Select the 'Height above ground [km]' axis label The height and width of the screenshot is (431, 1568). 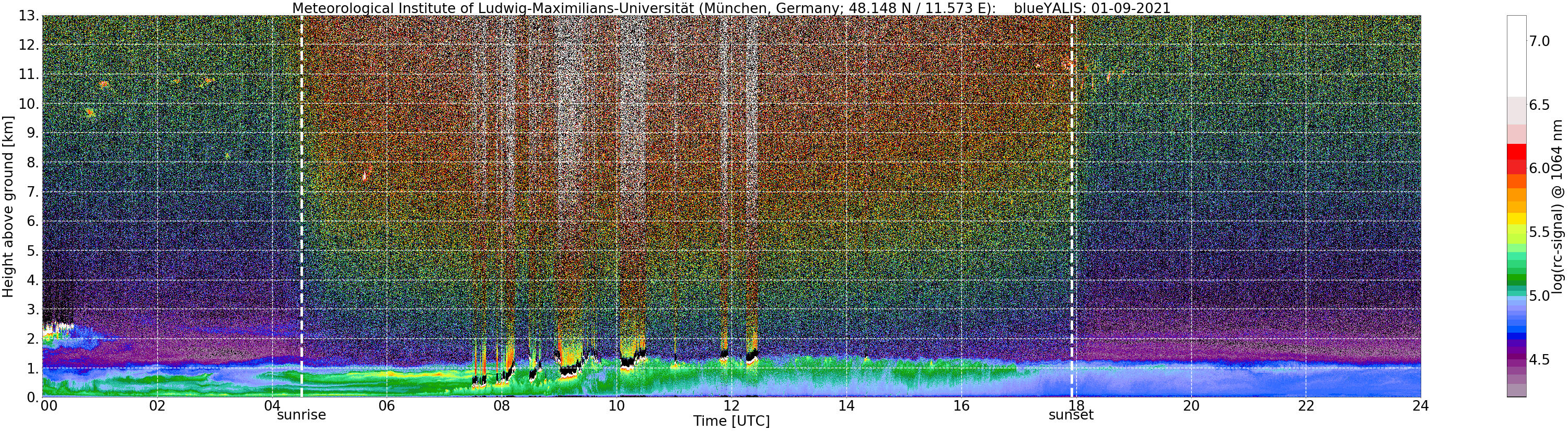pyautogui.click(x=8, y=207)
